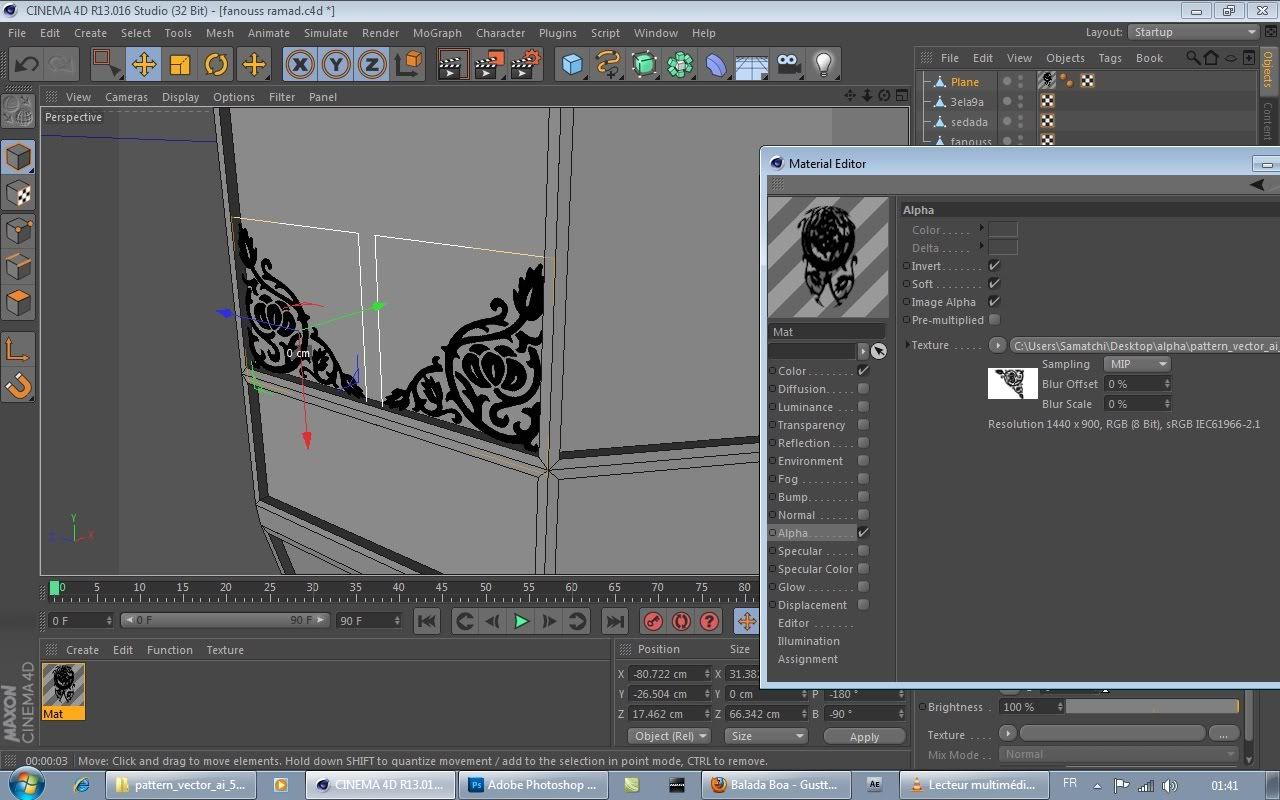The width and height of the screenshot is (1280, 800).
Task: Toggle the Color channel checkbox
Action: (863, 371)
